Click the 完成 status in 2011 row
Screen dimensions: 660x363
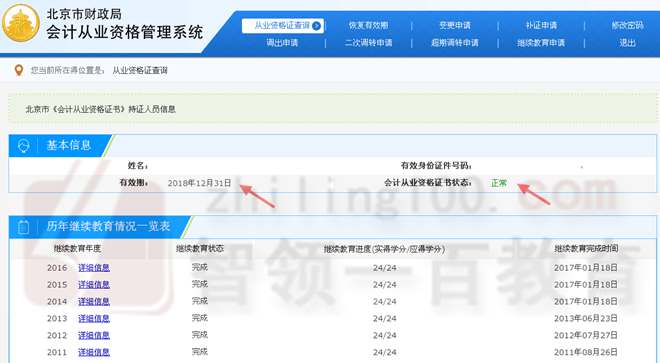200,351
